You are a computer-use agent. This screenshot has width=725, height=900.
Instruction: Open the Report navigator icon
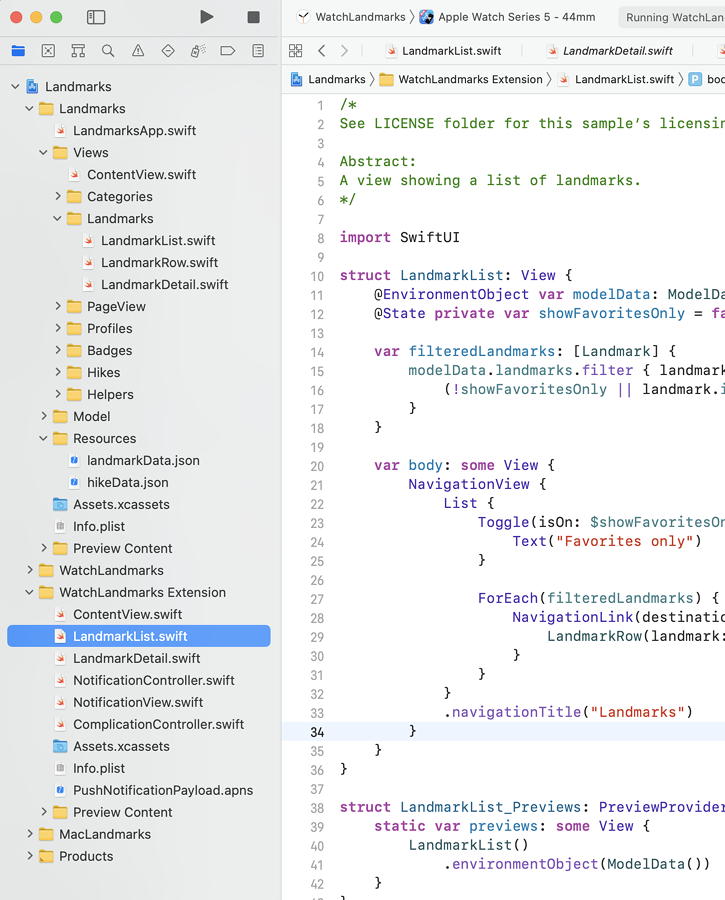258,51
